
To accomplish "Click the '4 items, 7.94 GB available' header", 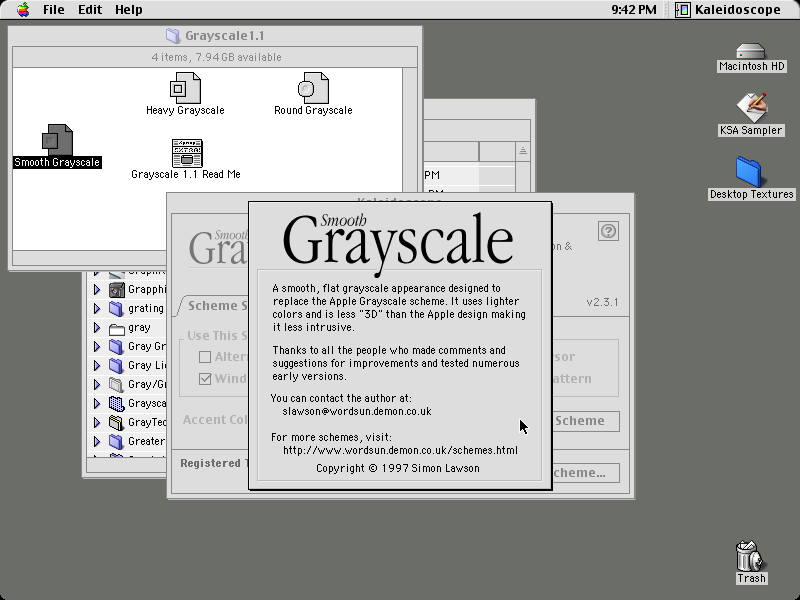I will pyautogui.click(x=216, y=57).
